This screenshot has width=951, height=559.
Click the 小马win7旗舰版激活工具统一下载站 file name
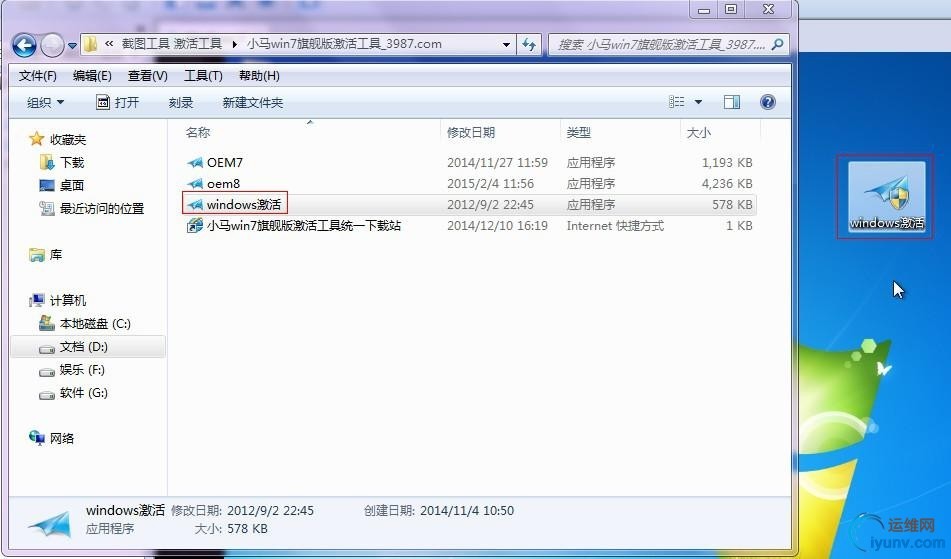(x=304, y=226)
